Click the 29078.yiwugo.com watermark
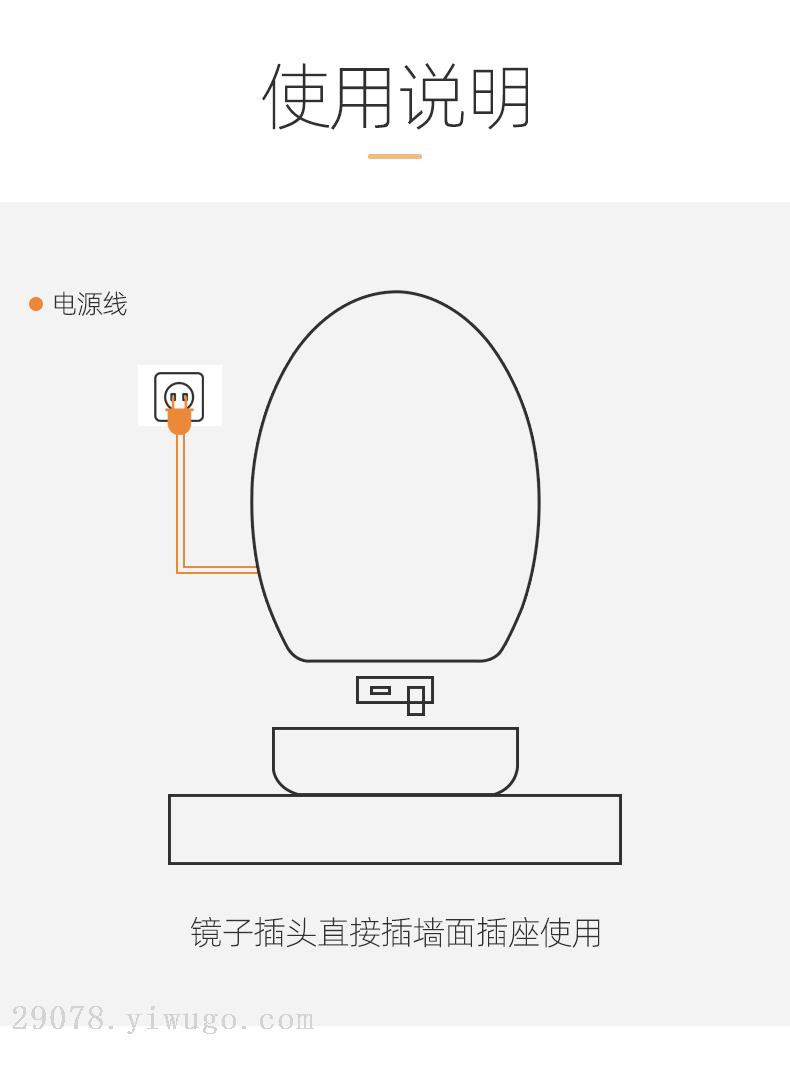Image resolution: width=790 pixels, height=1069 pixels. (163, 1019)
